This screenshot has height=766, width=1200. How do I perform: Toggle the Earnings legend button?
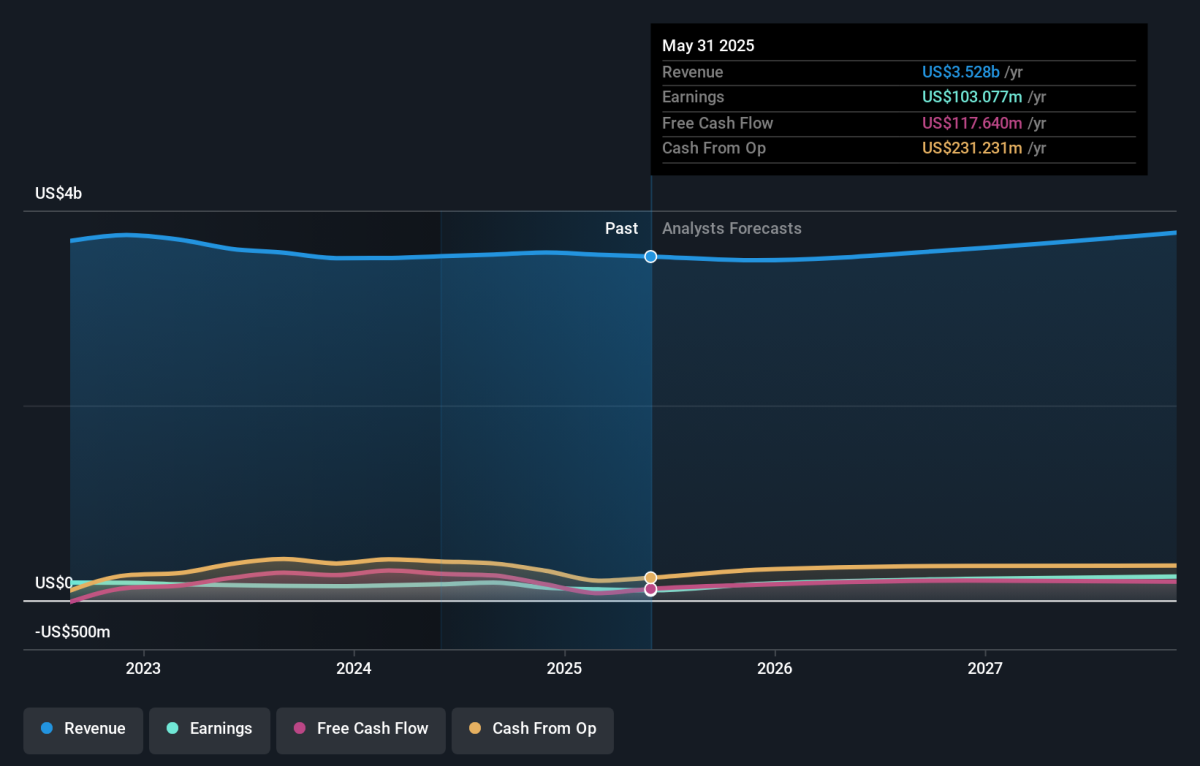(x=210, y=729)
